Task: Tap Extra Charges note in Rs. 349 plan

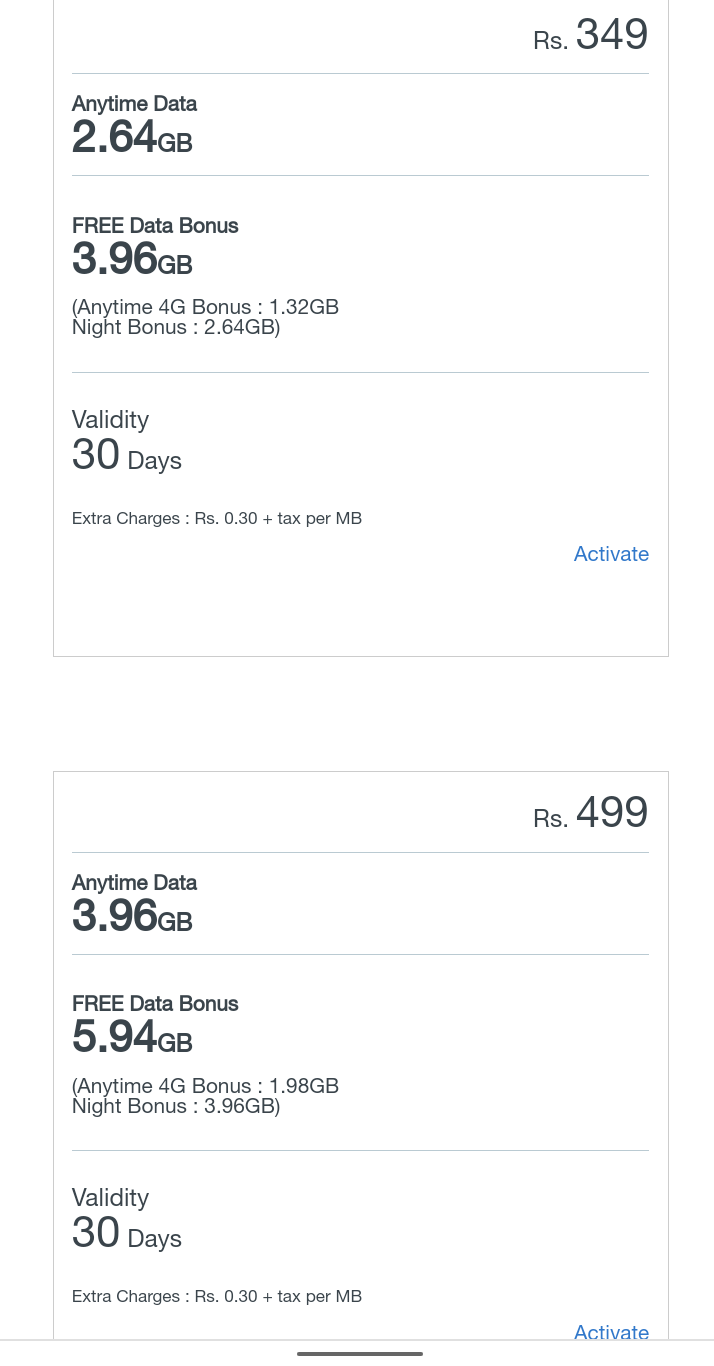Action: coord(217,519)
